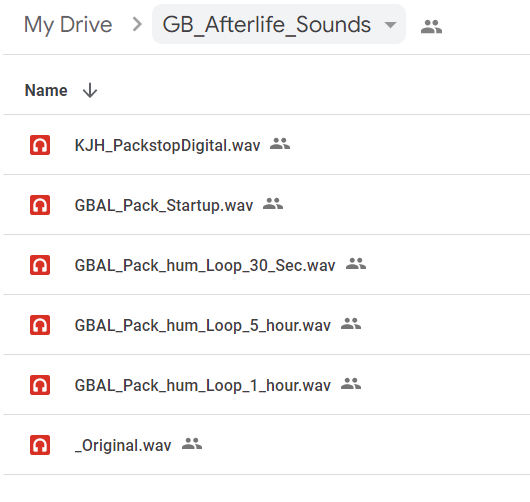This screenshot has width=530, height=502.
Task: Click the audio icon beside GBAL_Pack_hum_Loop_5_hour.wav
Action: pos(40,325)
